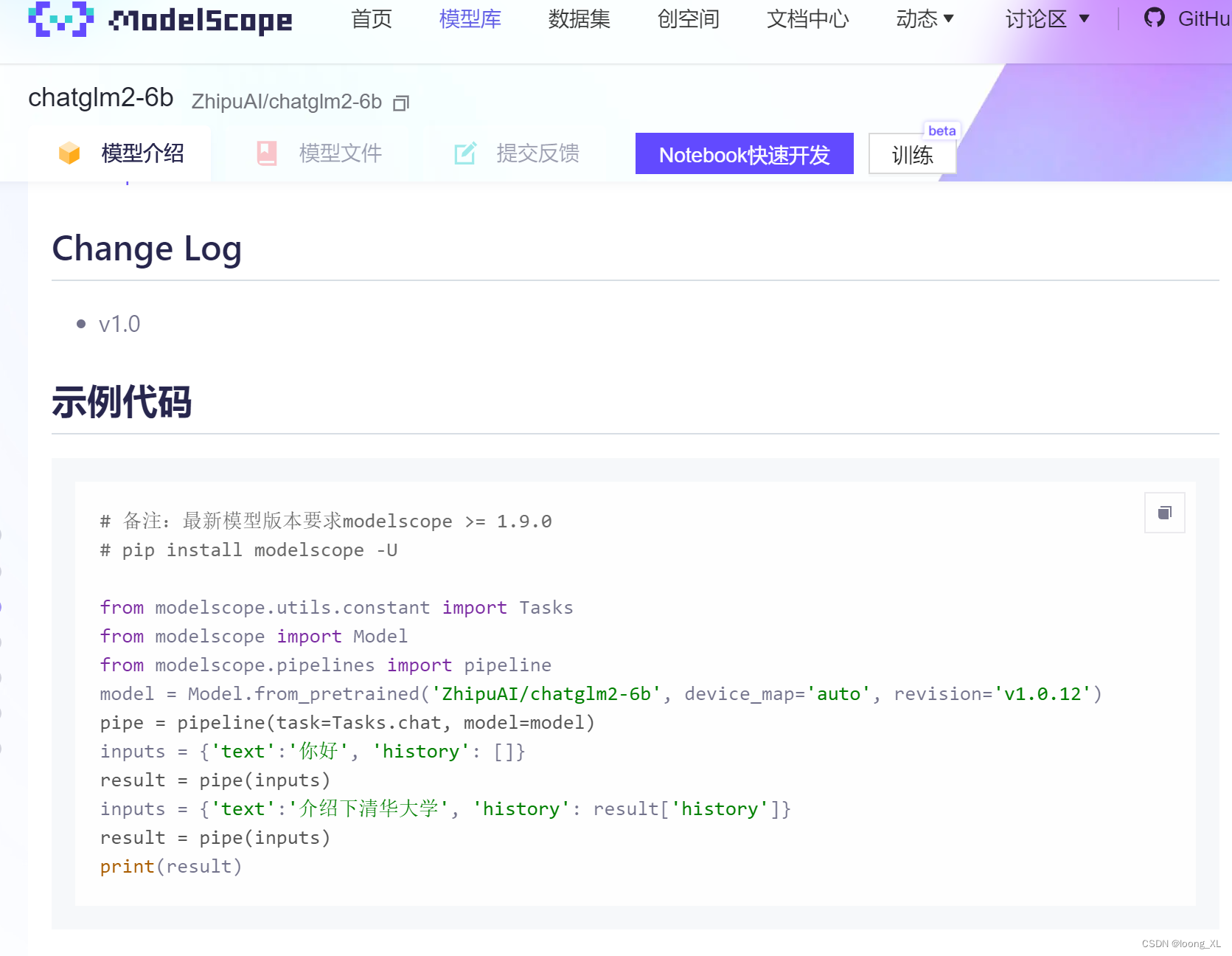Open 文档中心 in the navigation
This screenshot has width=1232, height=956.
807,19
